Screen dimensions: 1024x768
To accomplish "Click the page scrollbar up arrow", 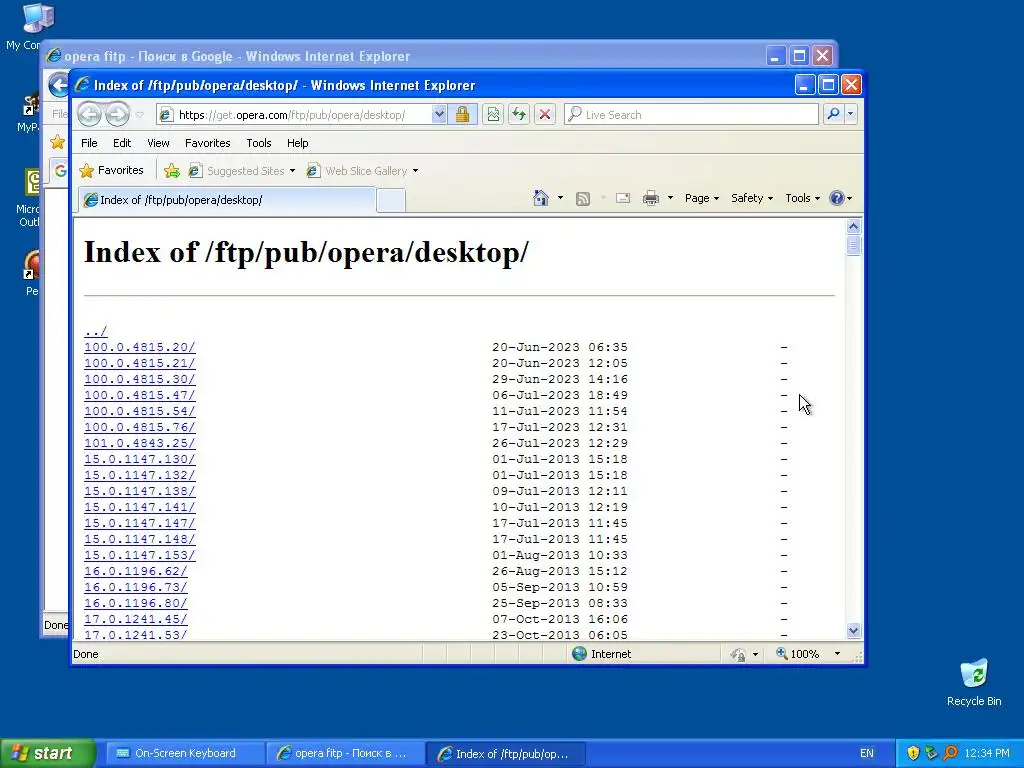I will click(x=854, y=227).
